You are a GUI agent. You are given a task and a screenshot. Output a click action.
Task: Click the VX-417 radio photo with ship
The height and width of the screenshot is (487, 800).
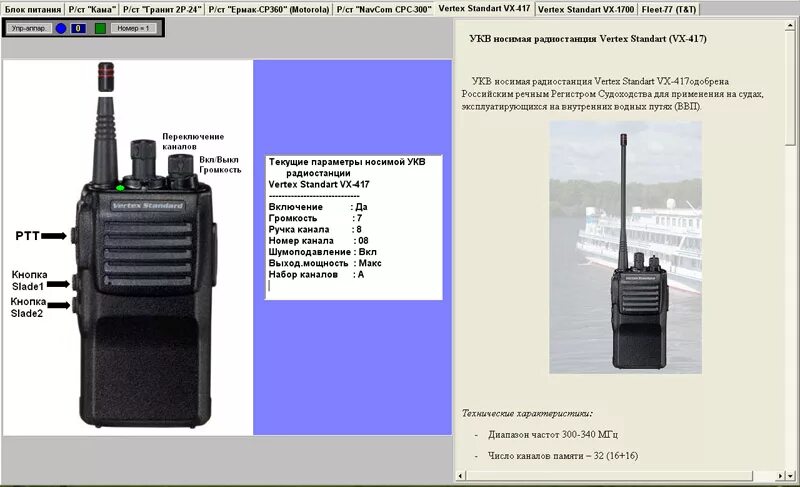(x=626, y=247)
